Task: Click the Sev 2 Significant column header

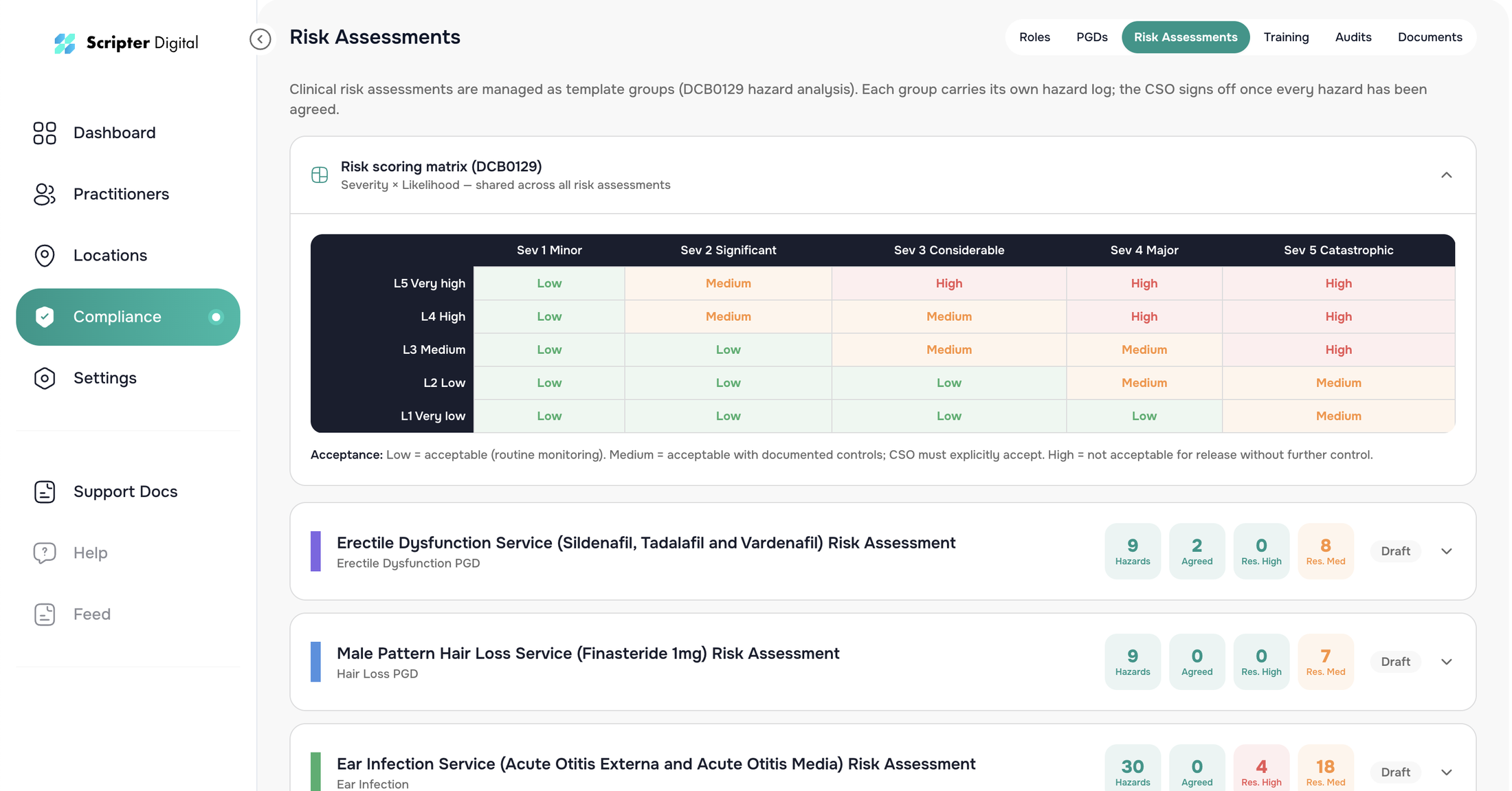Action: click(x=728, y=250)
